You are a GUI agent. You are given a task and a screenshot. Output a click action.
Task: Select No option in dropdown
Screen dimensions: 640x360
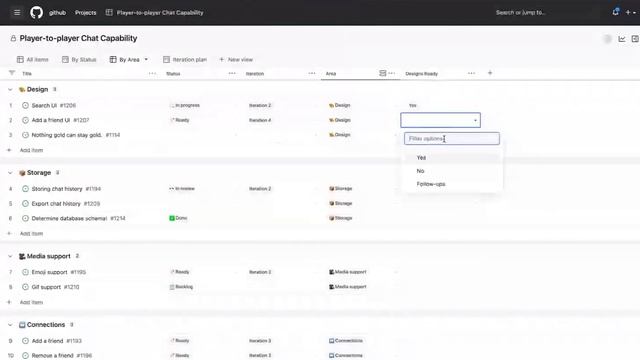[x=452, y=171]
